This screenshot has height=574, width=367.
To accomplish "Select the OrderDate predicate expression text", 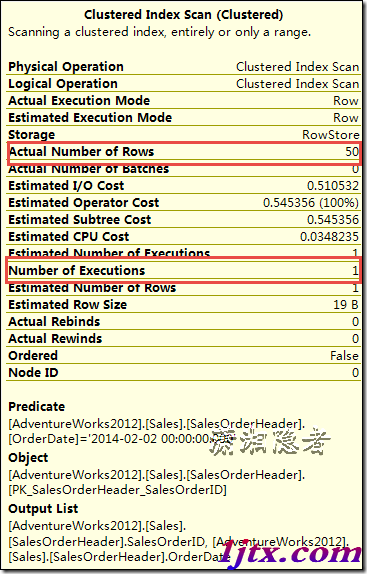I will [121, 439].
